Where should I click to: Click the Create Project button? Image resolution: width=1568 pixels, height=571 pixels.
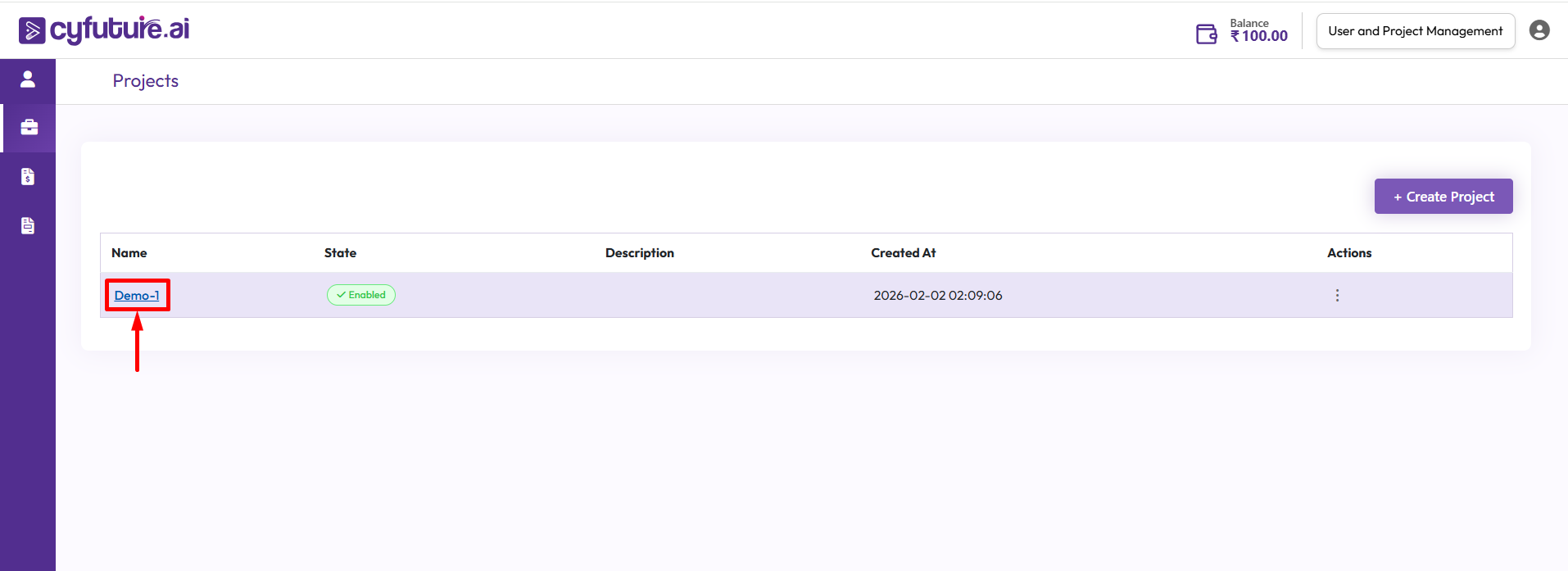point(1443,197)
